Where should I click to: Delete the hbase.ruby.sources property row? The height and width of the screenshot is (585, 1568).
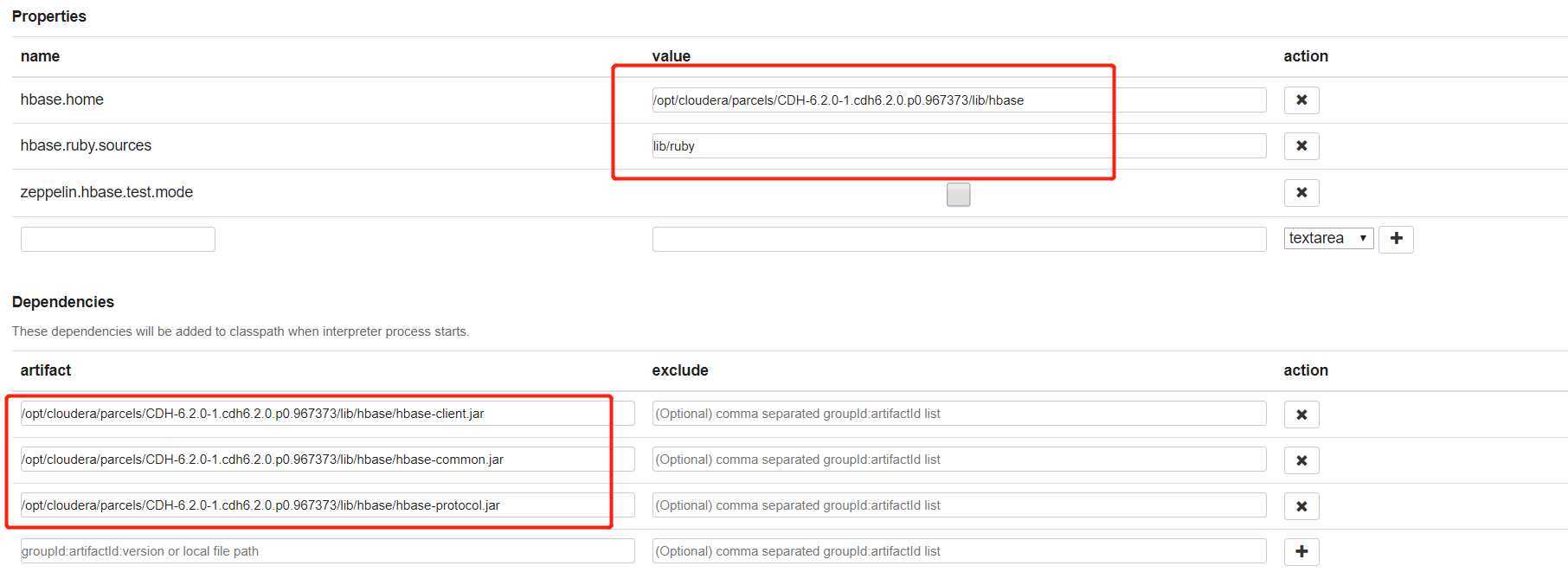click(1301, 146)
